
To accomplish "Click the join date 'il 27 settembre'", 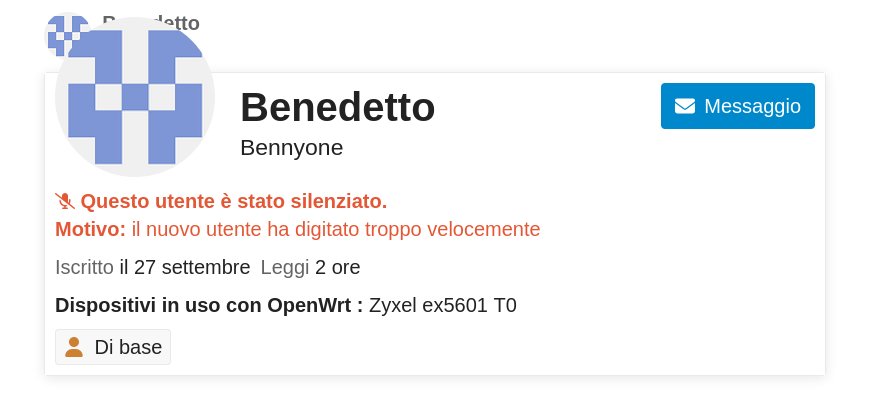I will [x=184, y=267].
